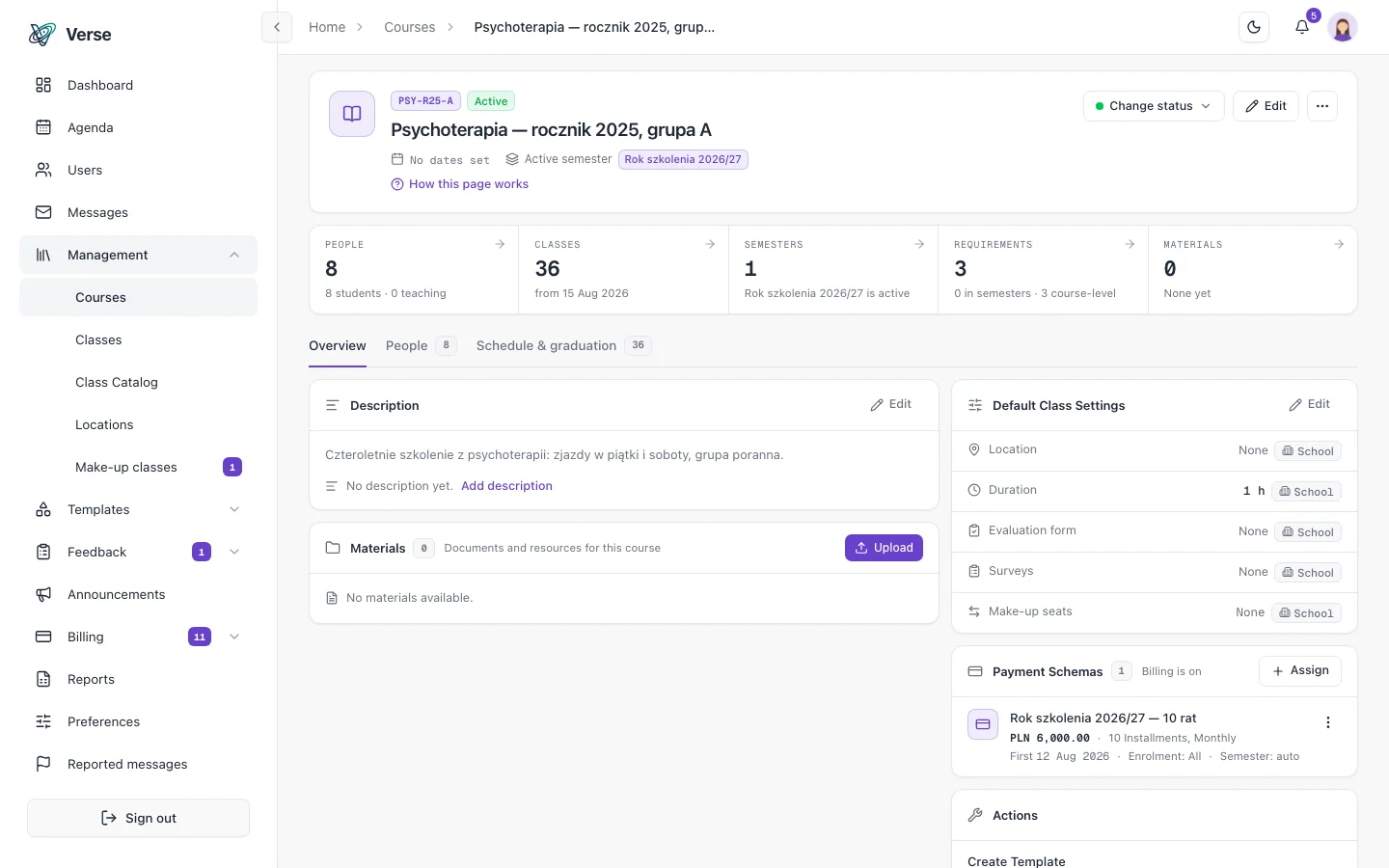Screen dimensions: 1389x868
Task: Click user avatar in top bar
Action: coord(1343,27)
